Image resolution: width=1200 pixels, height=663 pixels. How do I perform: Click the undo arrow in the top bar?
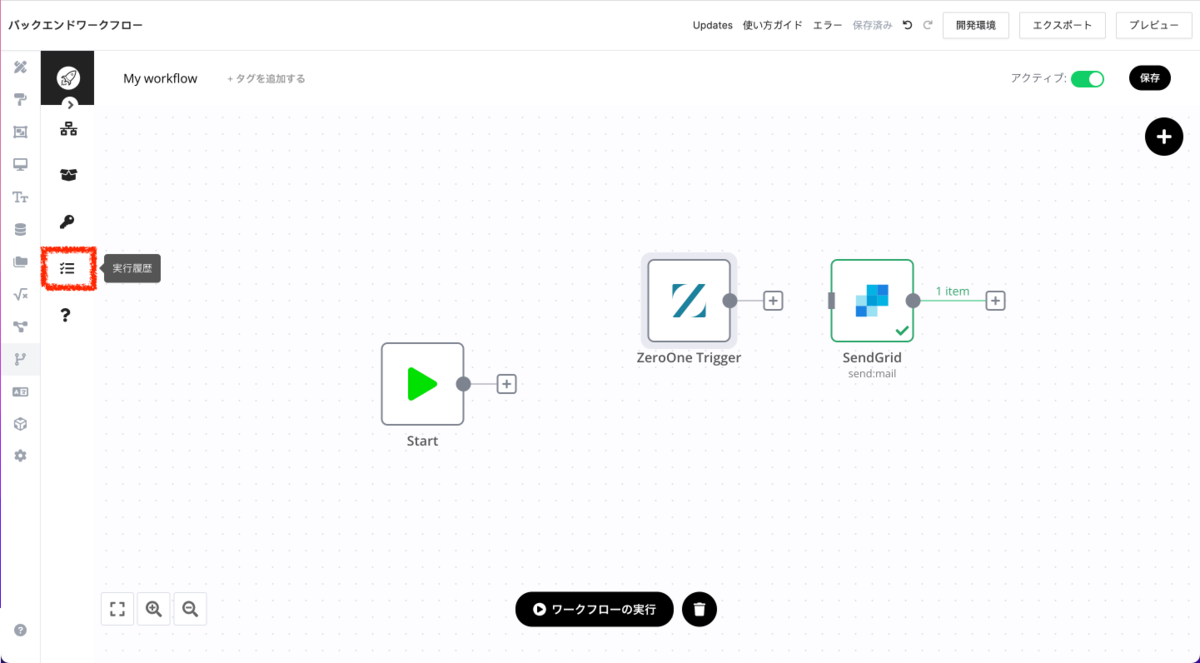(x=908, y=25)
